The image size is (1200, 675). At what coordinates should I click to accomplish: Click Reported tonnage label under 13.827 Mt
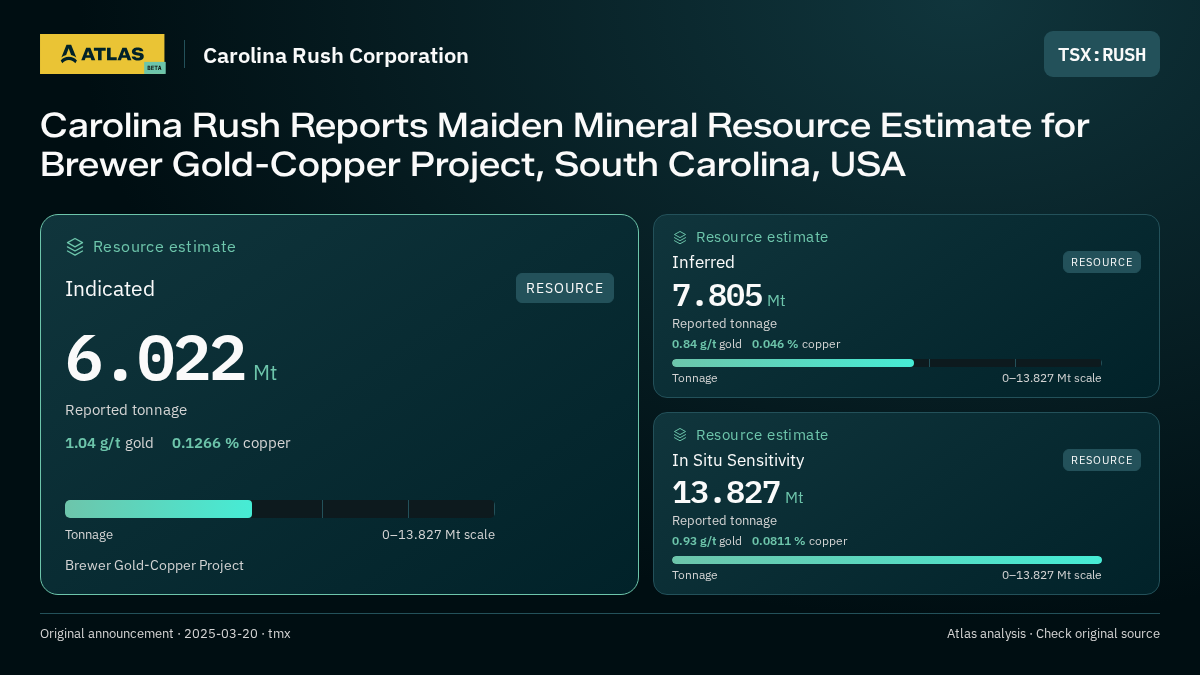(x=724, y=521)
